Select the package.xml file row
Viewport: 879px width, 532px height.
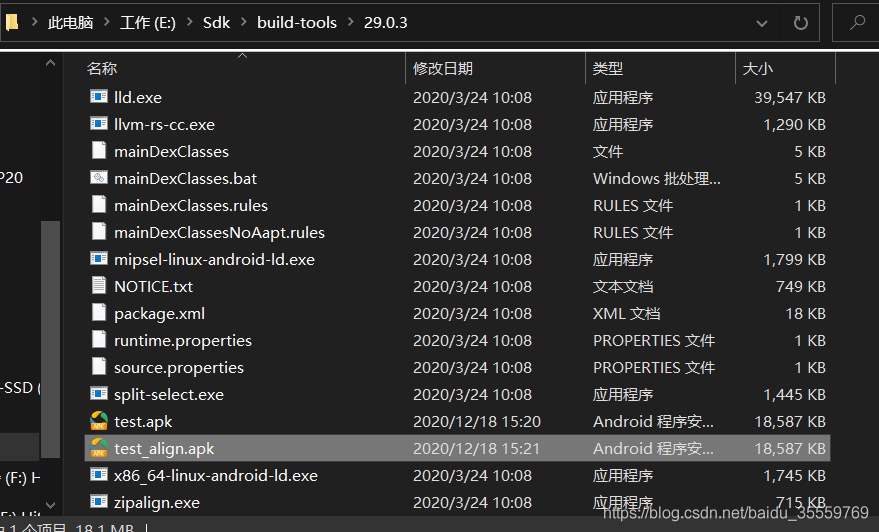tap(457, 313)
